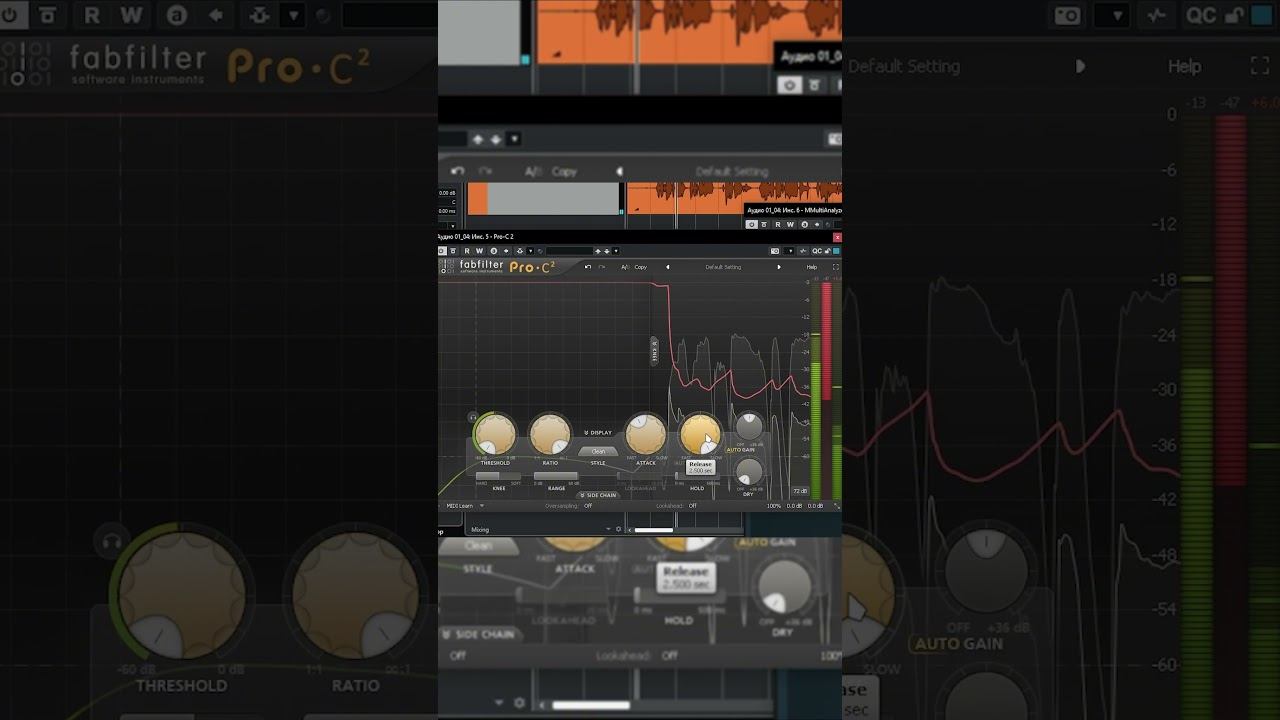Click the horizontal scrollbar beside the gear icon
1280x720 pixels.
654,530
